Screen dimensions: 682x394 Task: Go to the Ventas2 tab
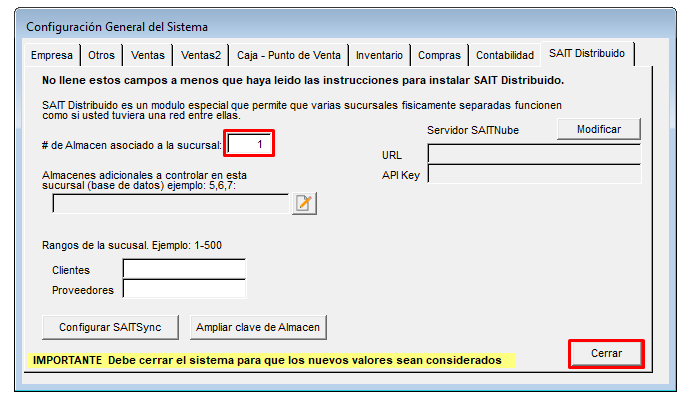(x=201, y=55)
